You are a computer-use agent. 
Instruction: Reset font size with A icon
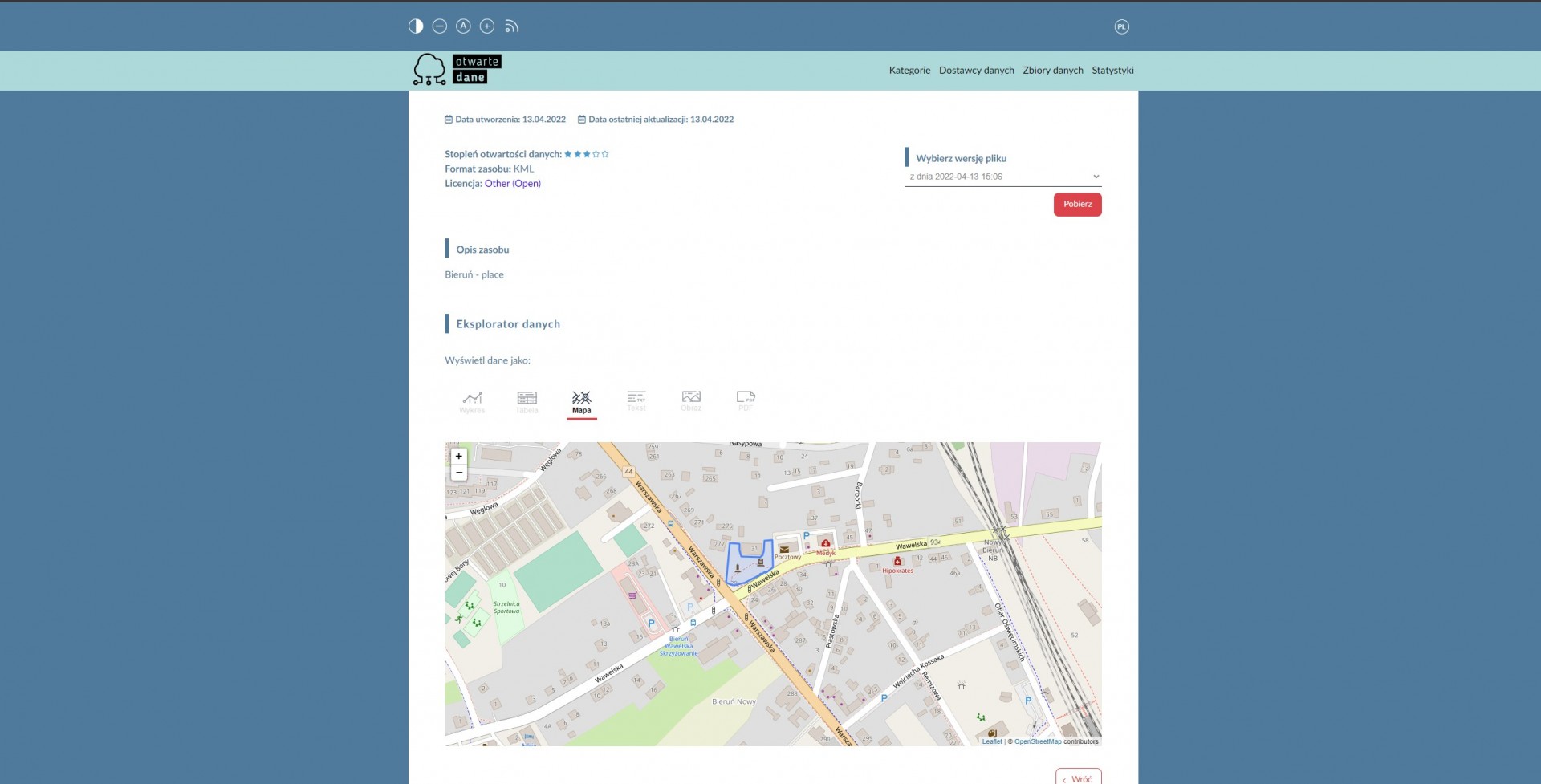463,26
